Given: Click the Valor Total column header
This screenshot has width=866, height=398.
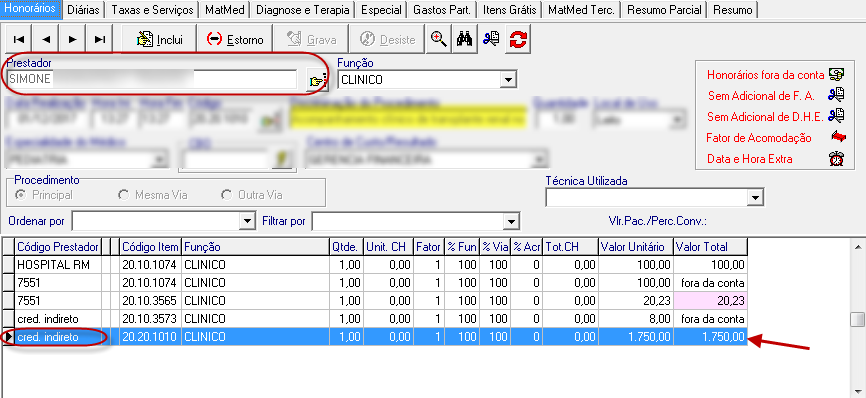Looking at the screenshot, I should coord(710,247).
